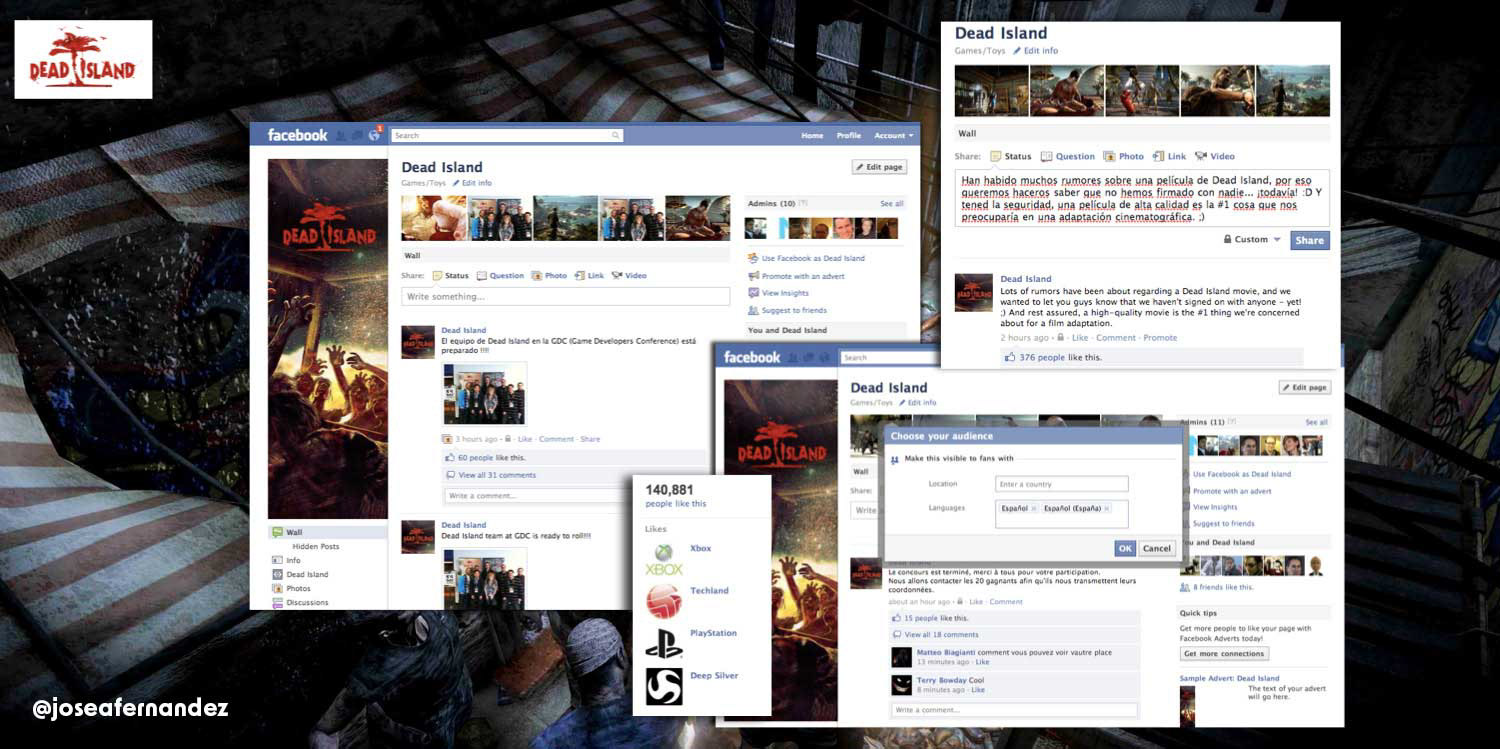
Task: Click the Dead Island cover image in back-left window
Action: click(x=327, y=338)
